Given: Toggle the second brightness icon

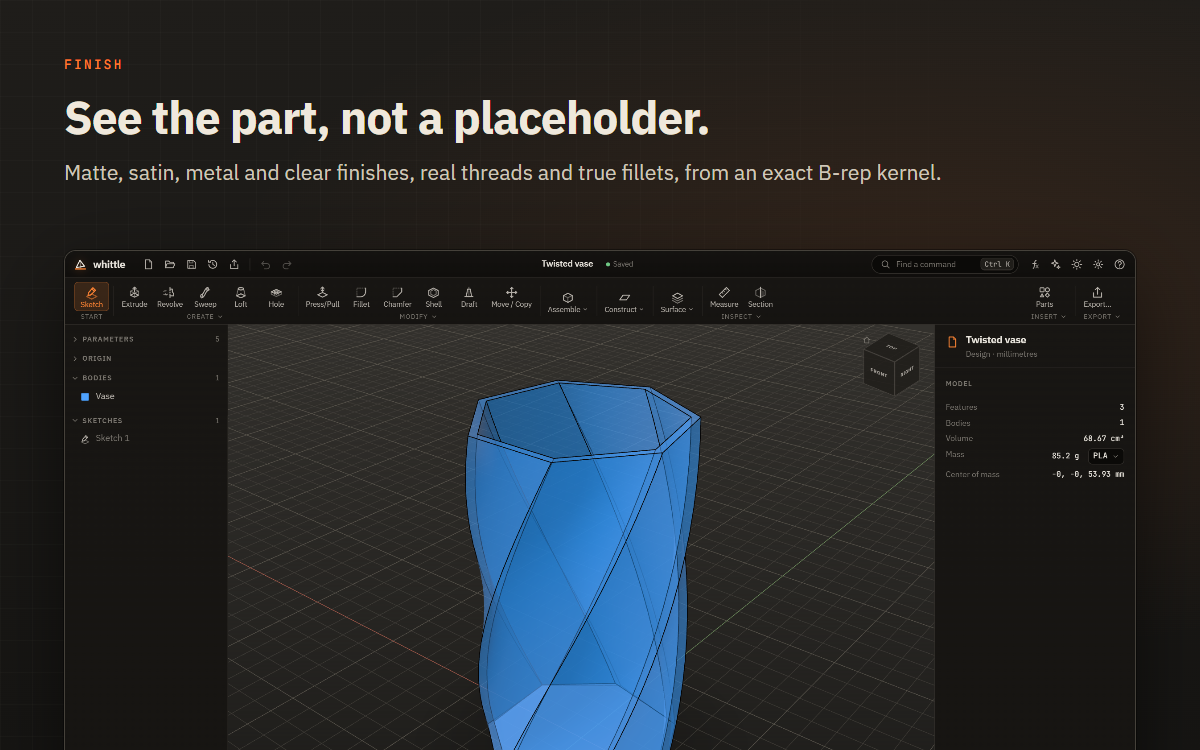Looking at the screenshot, I should (x=1098, y=264).
